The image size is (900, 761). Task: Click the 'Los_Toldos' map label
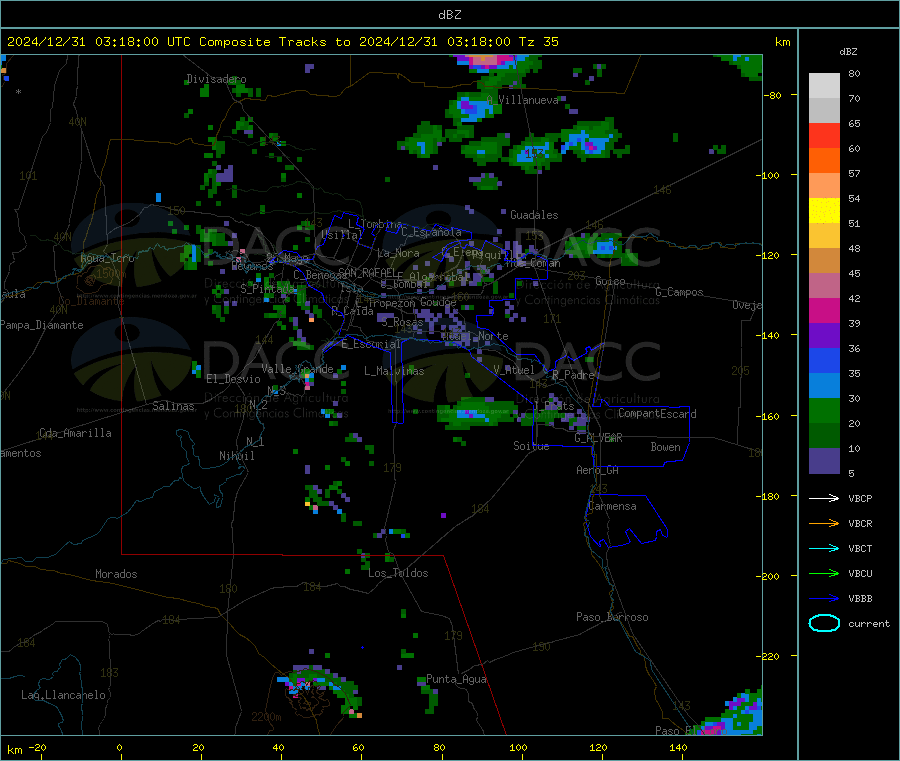click(398, 573)
